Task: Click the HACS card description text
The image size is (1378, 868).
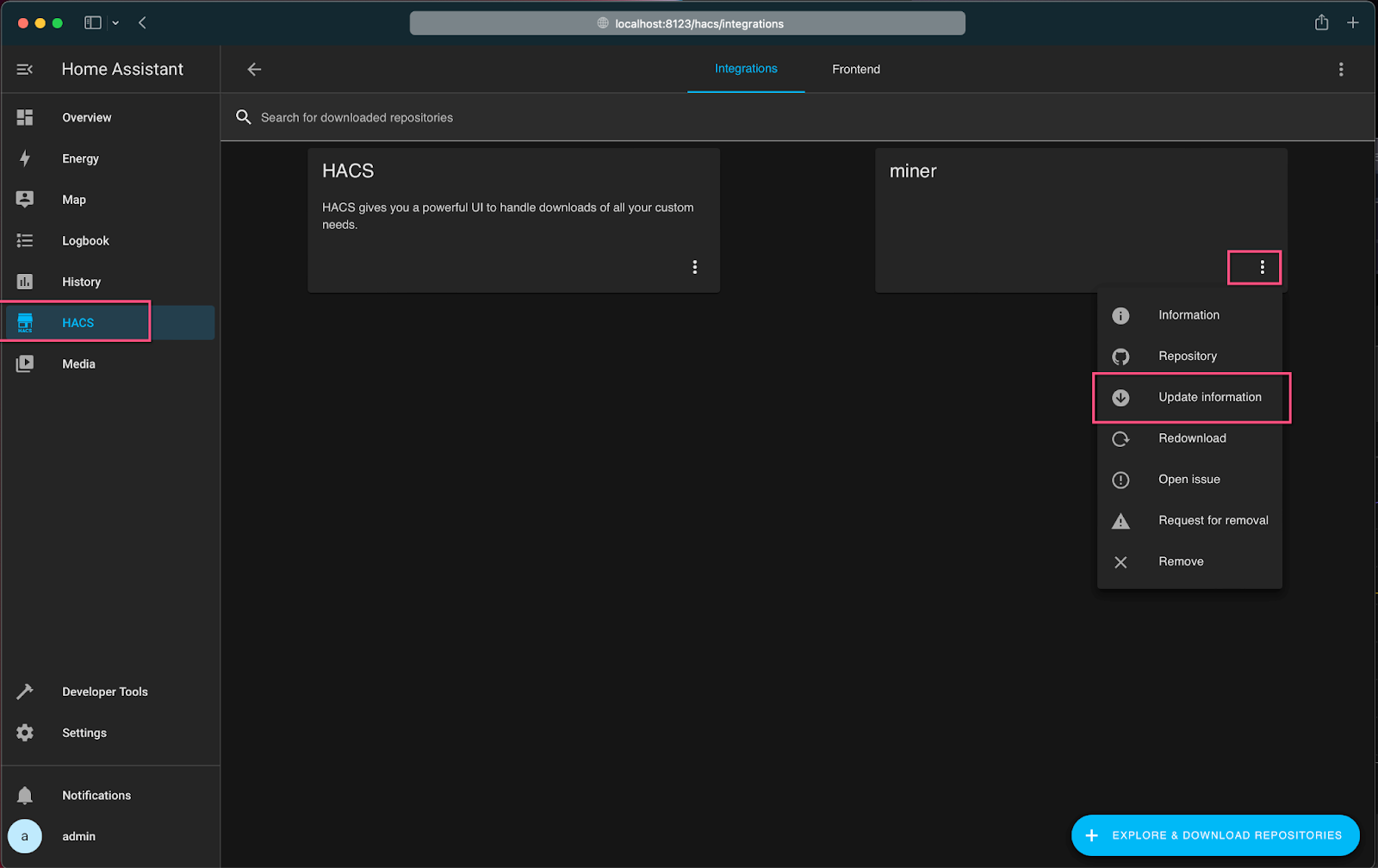Action: coord(508,216)
